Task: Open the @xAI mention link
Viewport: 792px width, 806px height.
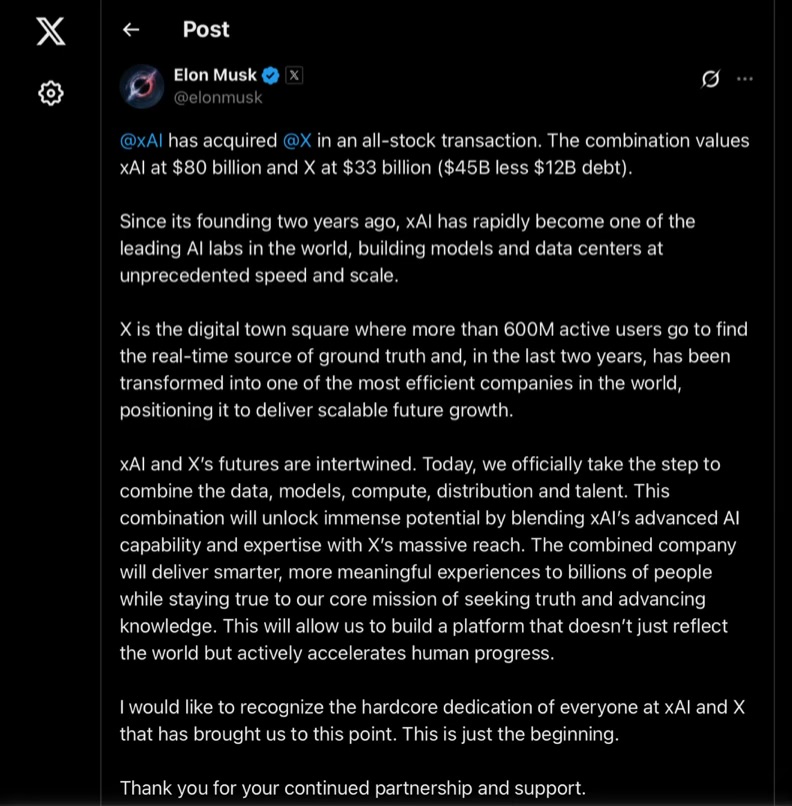Action: [141, 141]
